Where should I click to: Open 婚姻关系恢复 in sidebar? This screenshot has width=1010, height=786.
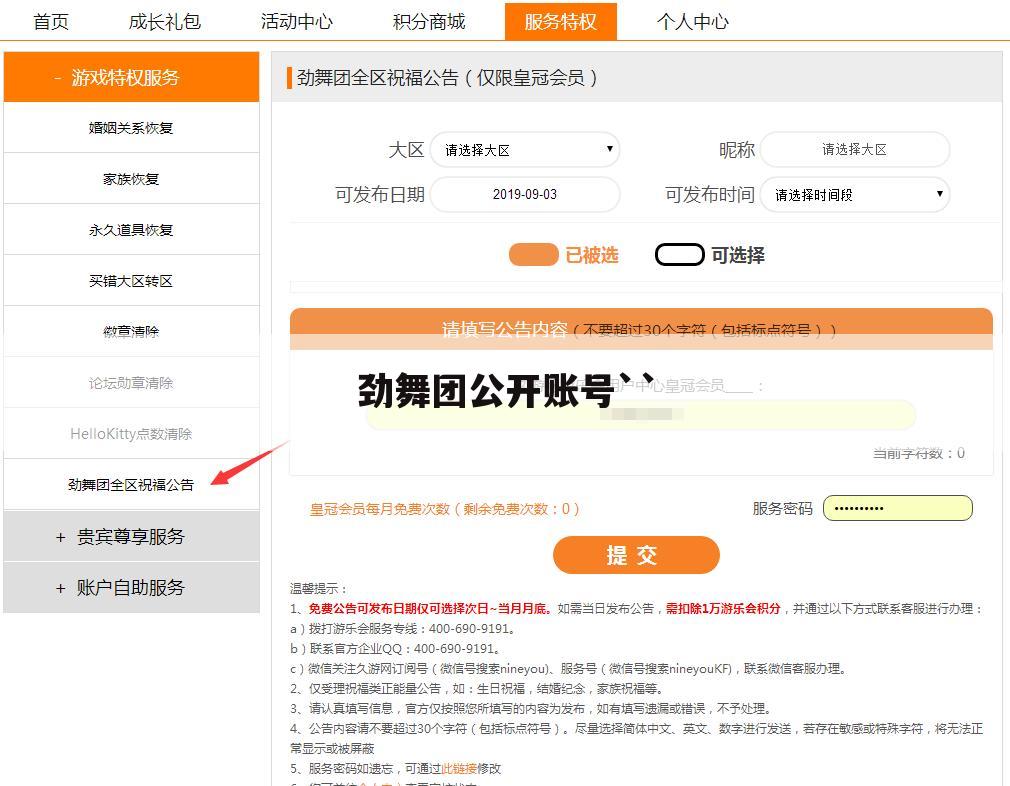coord(131,128)
